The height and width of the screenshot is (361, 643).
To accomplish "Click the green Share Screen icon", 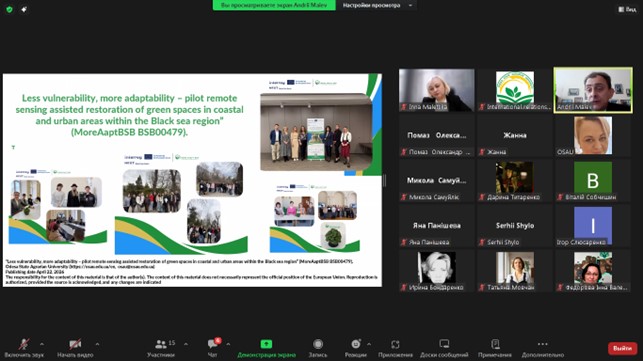I will pos(266,344).
